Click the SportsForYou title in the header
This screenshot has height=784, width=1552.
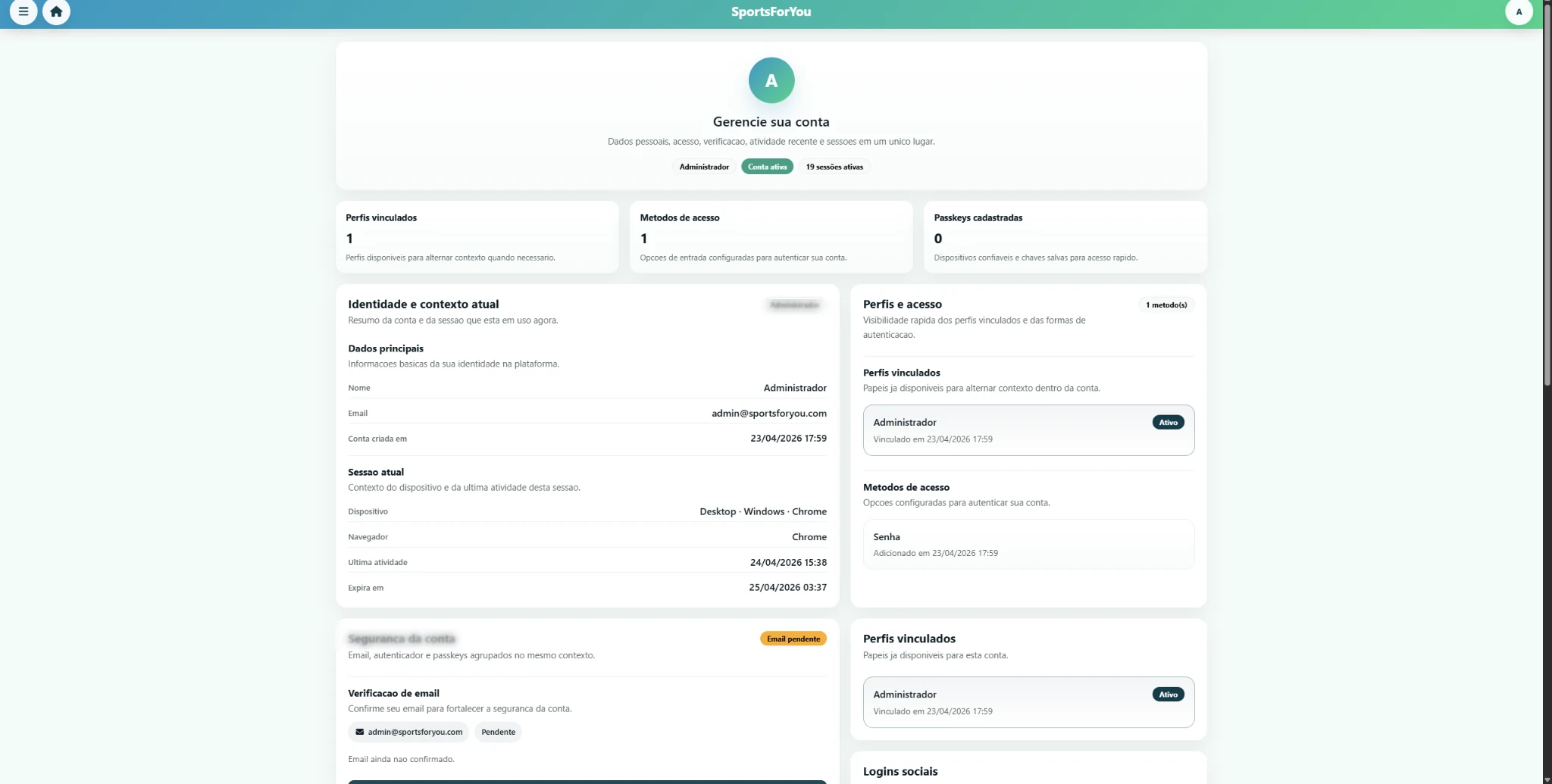771,12
